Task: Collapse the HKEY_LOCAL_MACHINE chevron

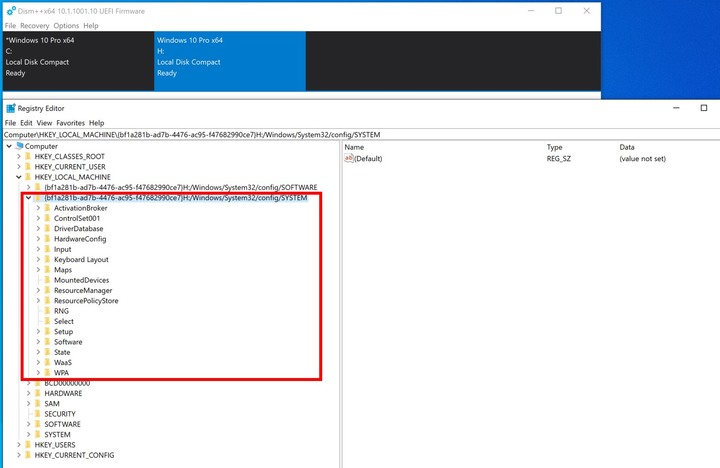Action: [x=19, y=177]
